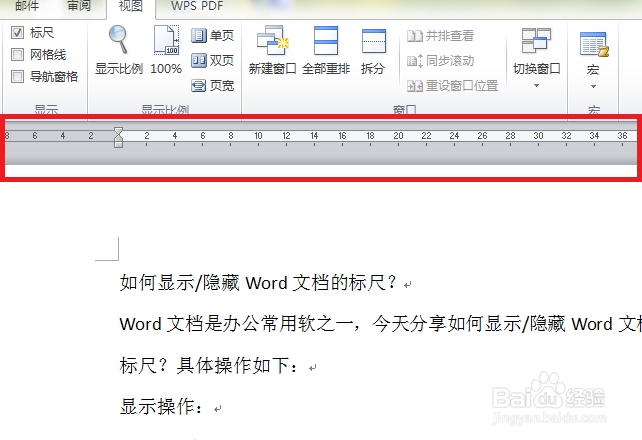This screenshot has height=440, width=642.
Task: Click ruler mark 36
Action: click(x=622, y=135)
